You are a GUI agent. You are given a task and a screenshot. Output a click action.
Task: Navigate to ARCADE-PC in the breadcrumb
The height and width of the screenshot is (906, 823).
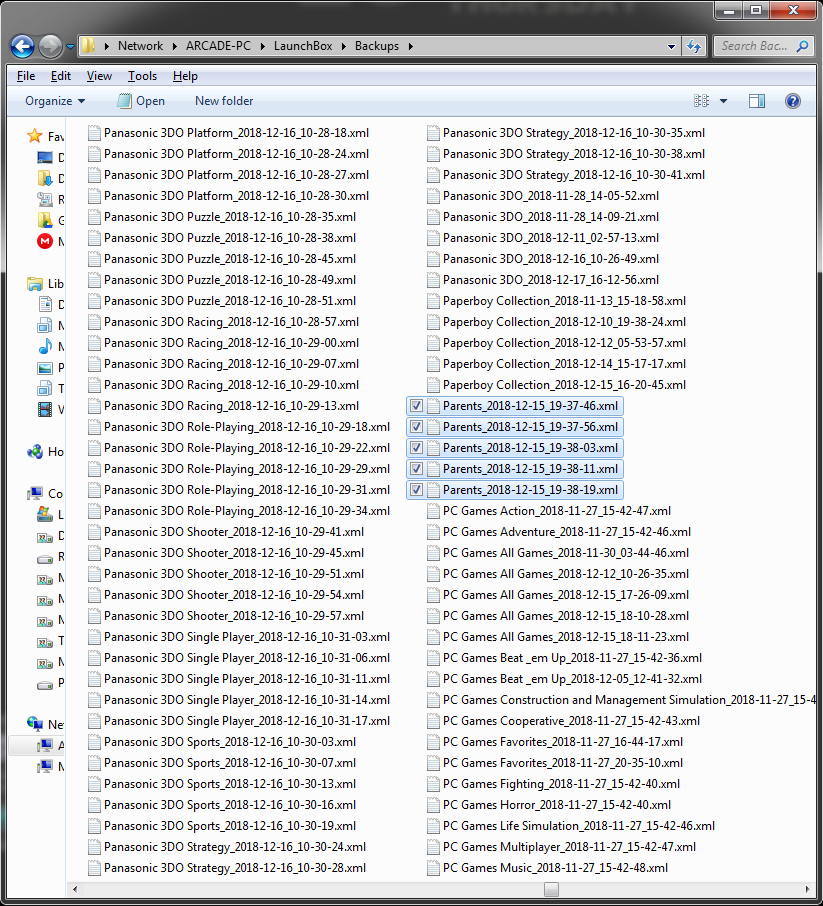tap(218, 46)
